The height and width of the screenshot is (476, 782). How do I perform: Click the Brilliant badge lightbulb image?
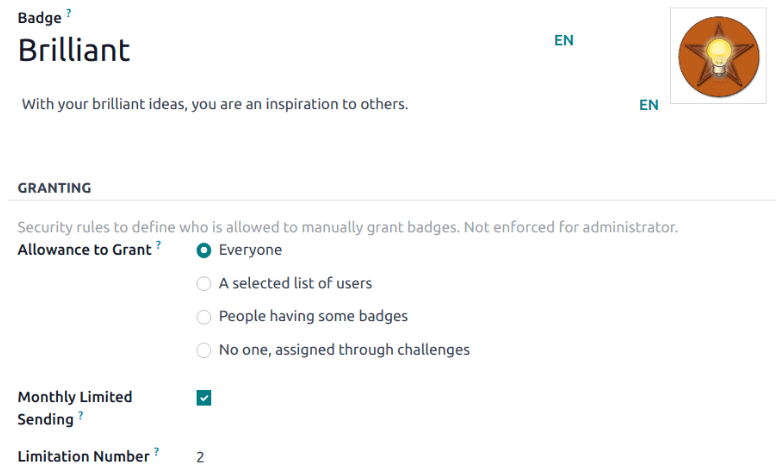click(x=719, y=56)
